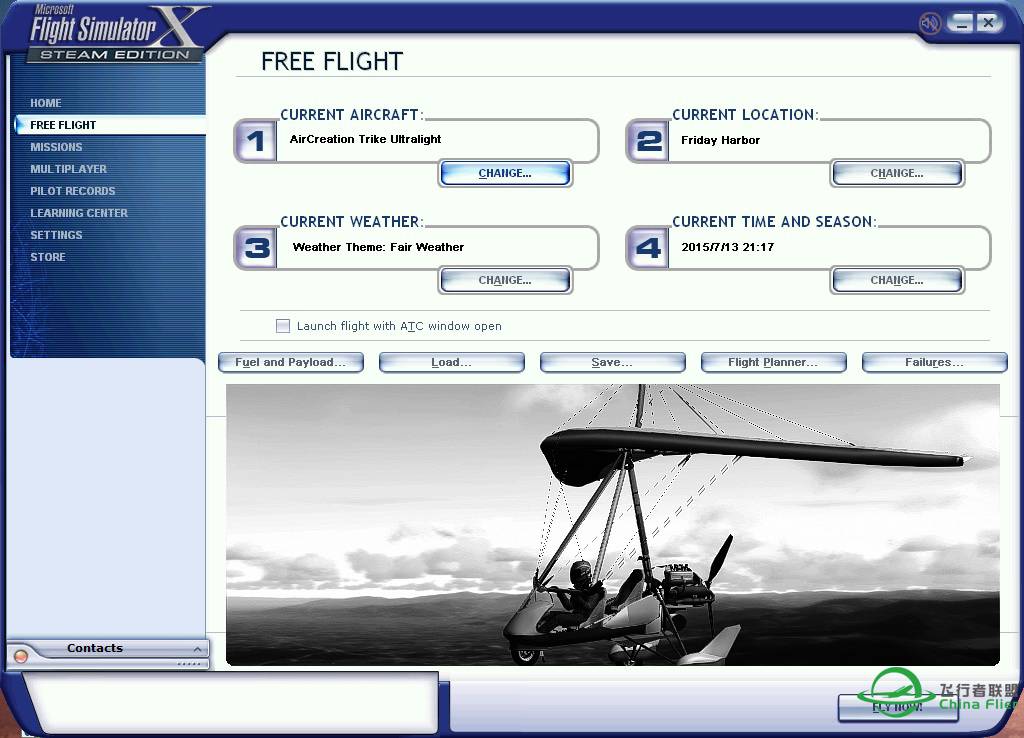Image resolution: width=1024 pixels, height=738 pixels.
Task: Mute sound with the speaker icon
Action: point(931,22)
